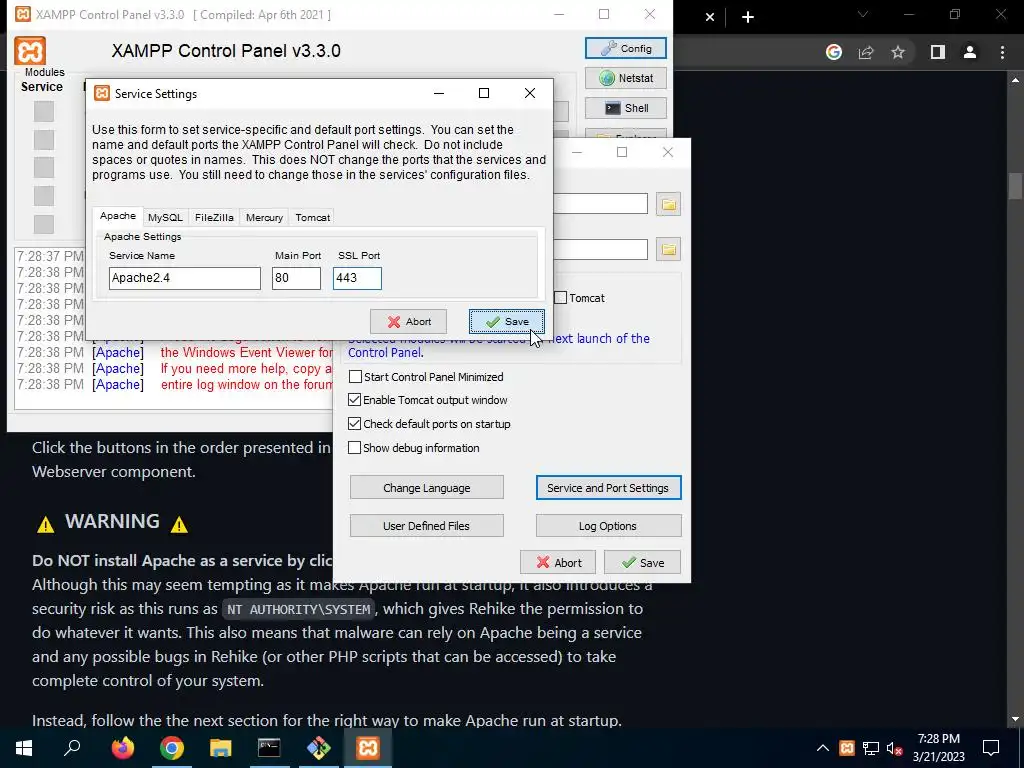Browse for editor using upper folder icon
The image size is (1024, 768).
tap(668, 204)
